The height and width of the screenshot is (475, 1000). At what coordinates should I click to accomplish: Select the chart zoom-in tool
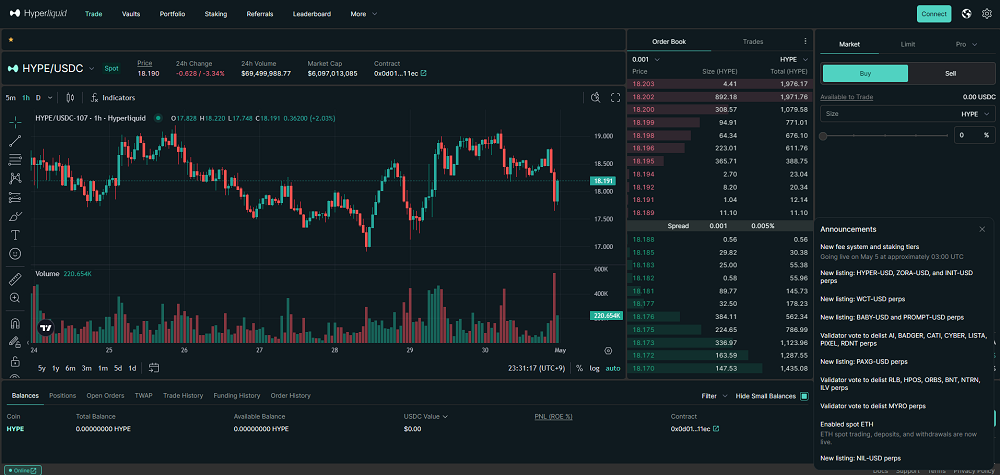pyautogui.click(x=15, y=298)
